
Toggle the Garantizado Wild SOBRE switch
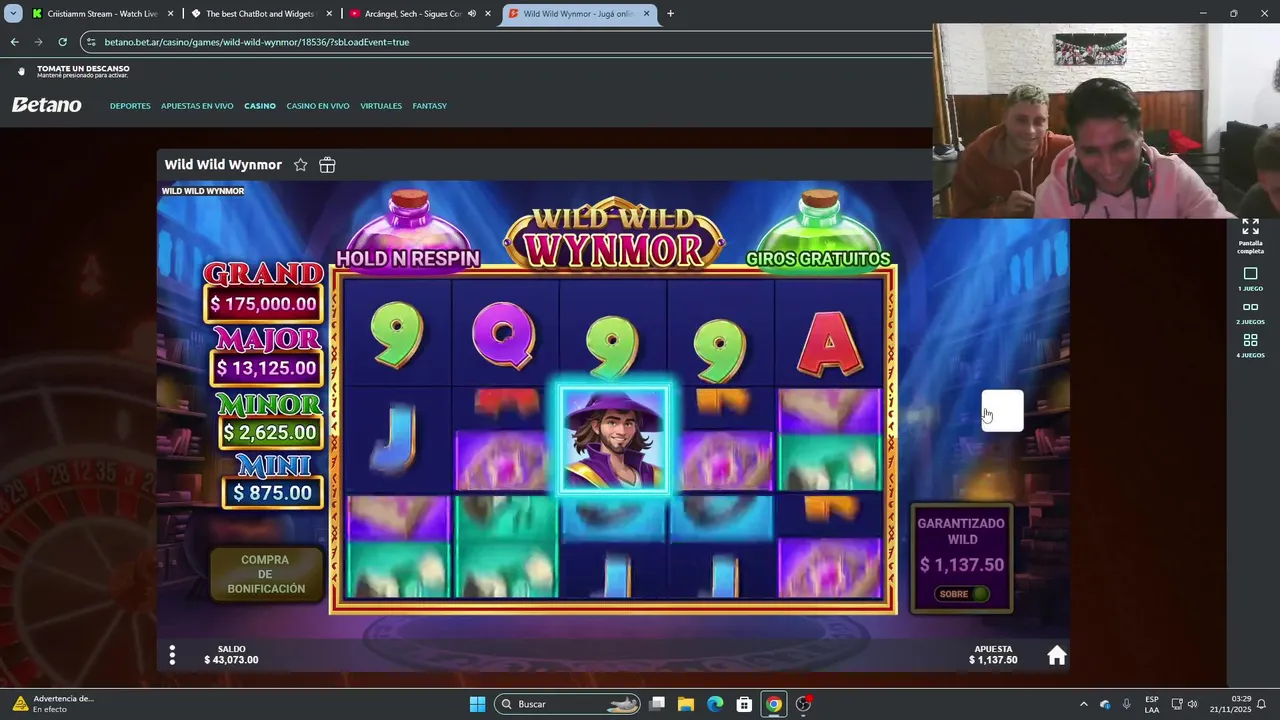(964, 594)
